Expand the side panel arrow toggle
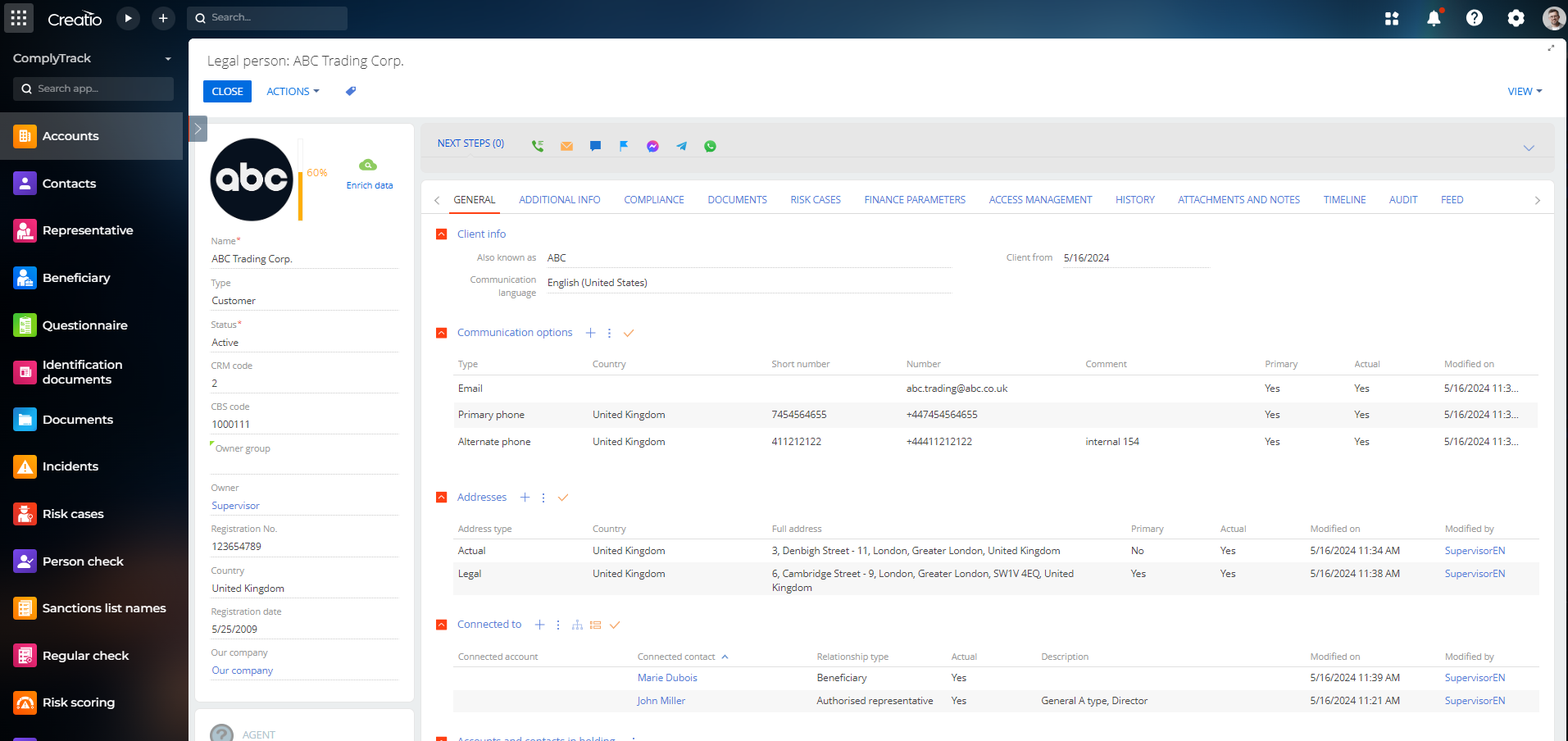Viewport: 1568px width, 741px height. coord(198,129)
